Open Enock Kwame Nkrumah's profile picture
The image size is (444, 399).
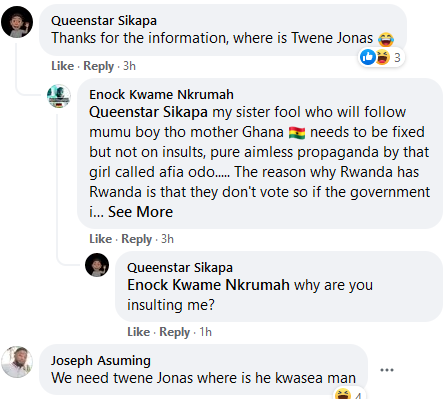[x=59, y=96]
